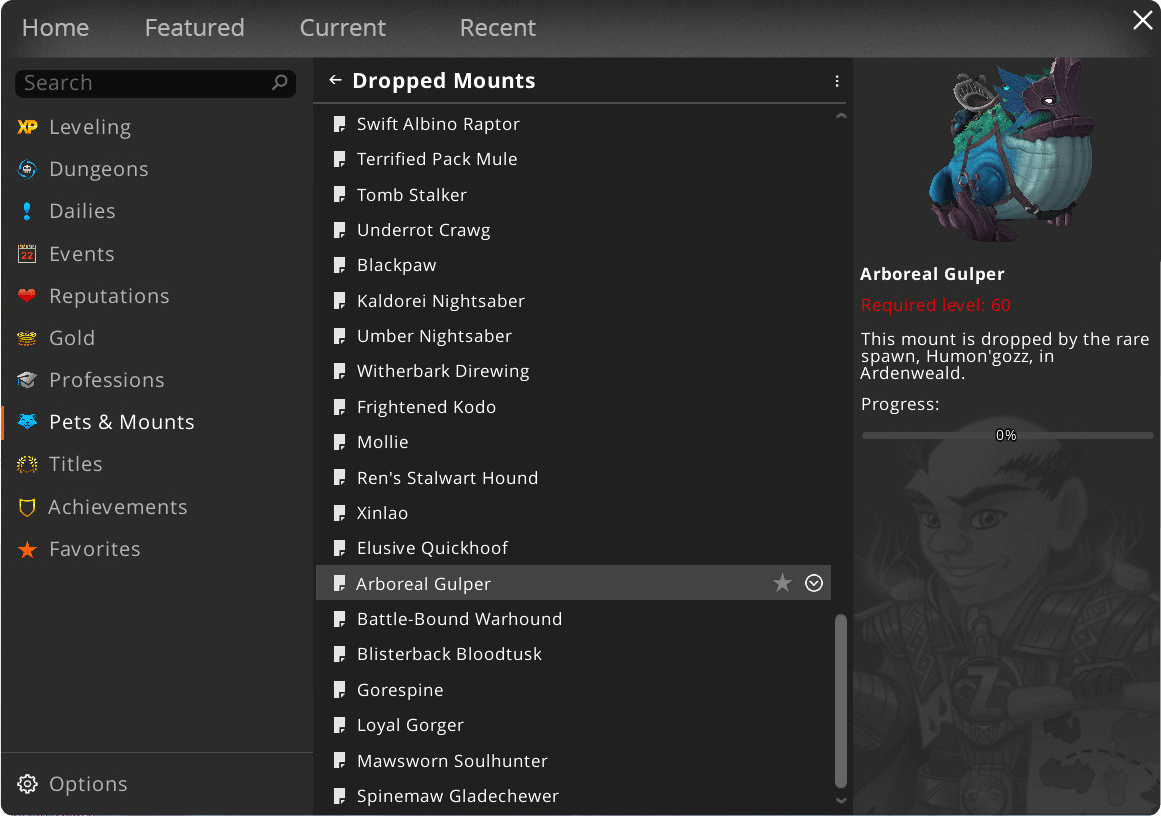Image resolution: width=1161 pixels, height=816 pixels.
Task: Open the Kaldorei Nightsaber guide
Action: 440,301
